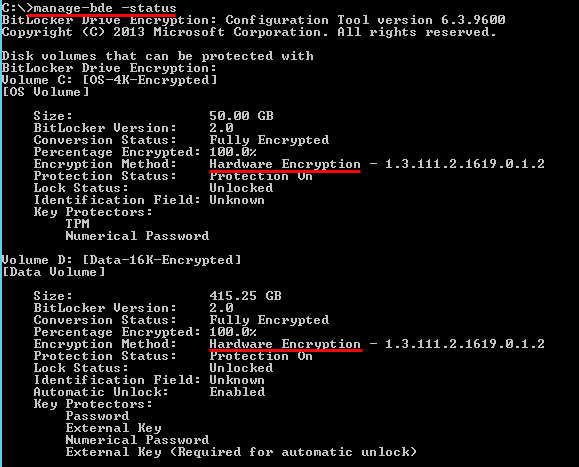Click Protection On status under Volume C
This screenshot has height=467, width=579.
[261, 176]
